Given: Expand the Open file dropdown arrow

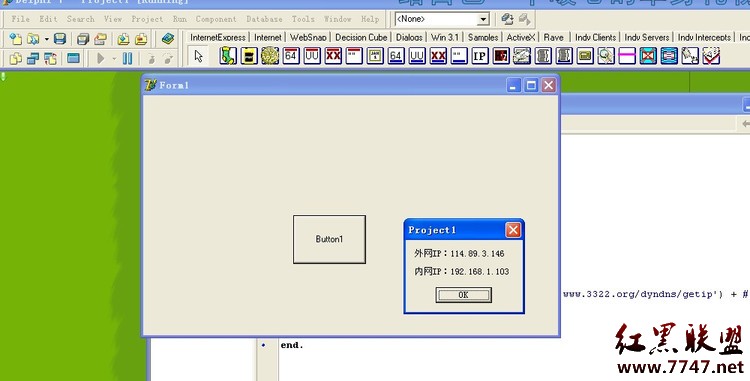Looking at the screenshot, I should [46, 39].
